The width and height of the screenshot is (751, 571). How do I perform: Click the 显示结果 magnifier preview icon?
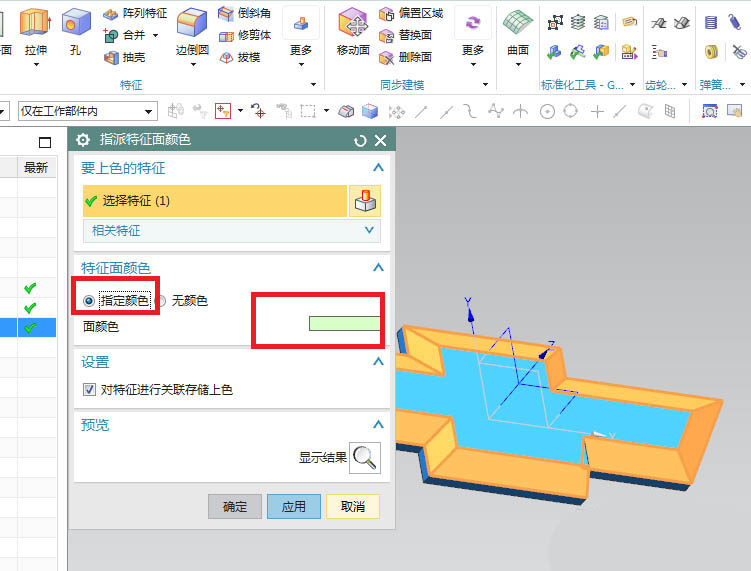365,458
